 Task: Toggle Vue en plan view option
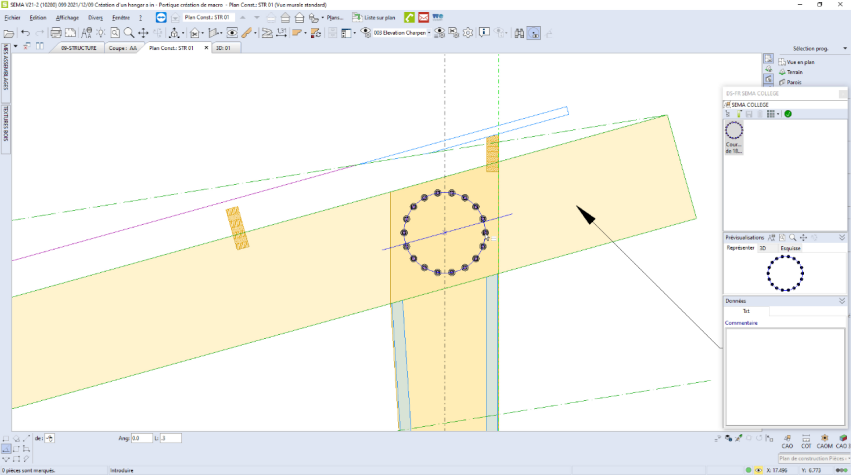click(798, 62)
